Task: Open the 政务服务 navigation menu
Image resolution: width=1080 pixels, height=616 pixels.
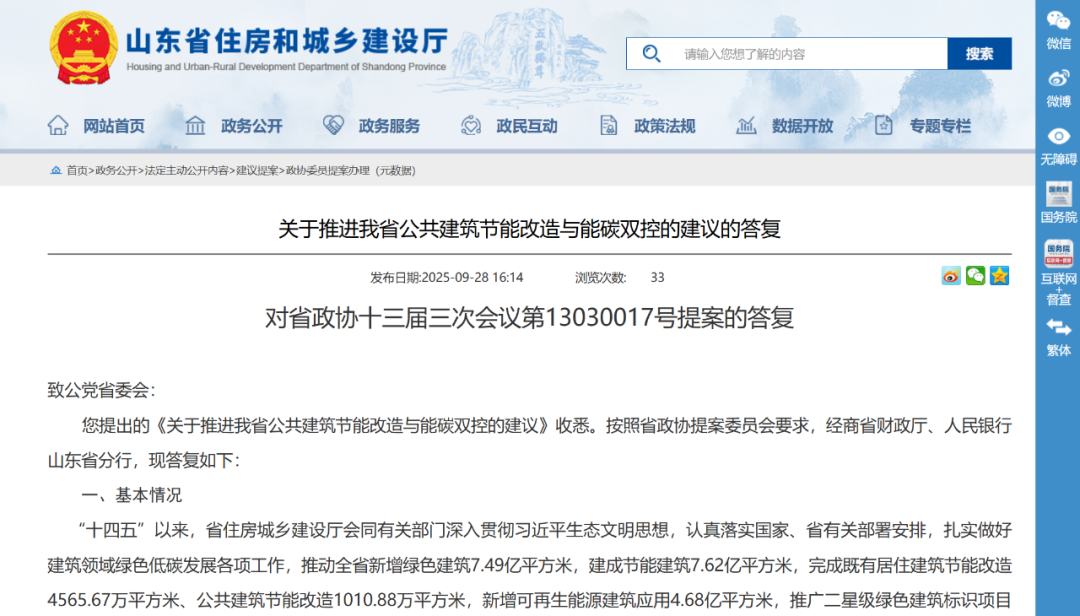Action: (372, 126)
